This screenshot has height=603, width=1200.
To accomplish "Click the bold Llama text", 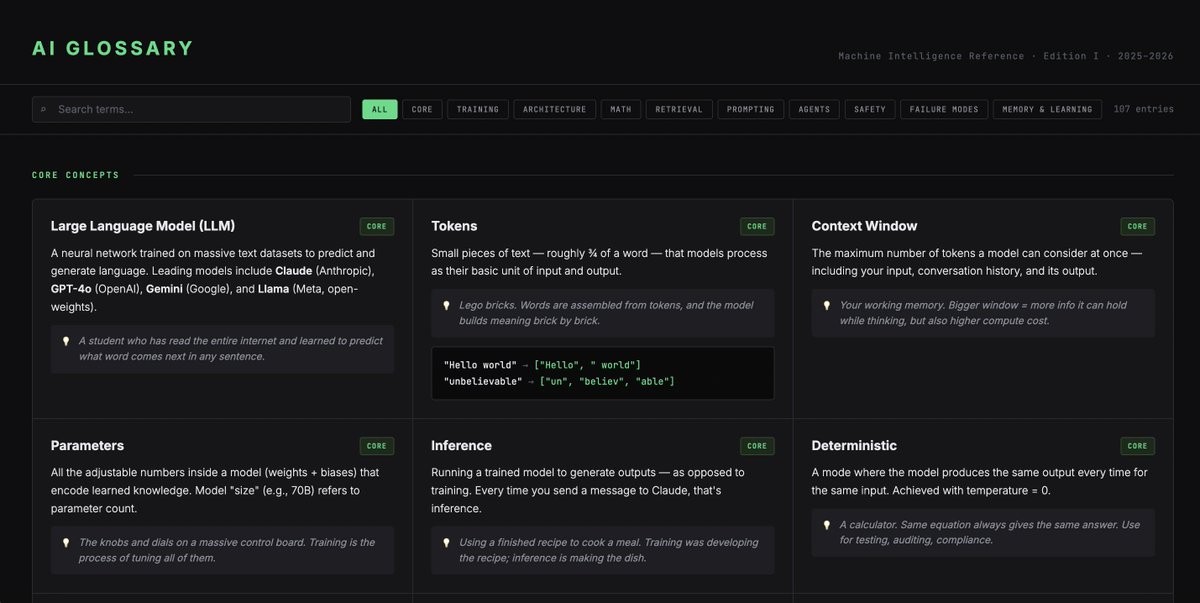I will [x=273, y=289].
